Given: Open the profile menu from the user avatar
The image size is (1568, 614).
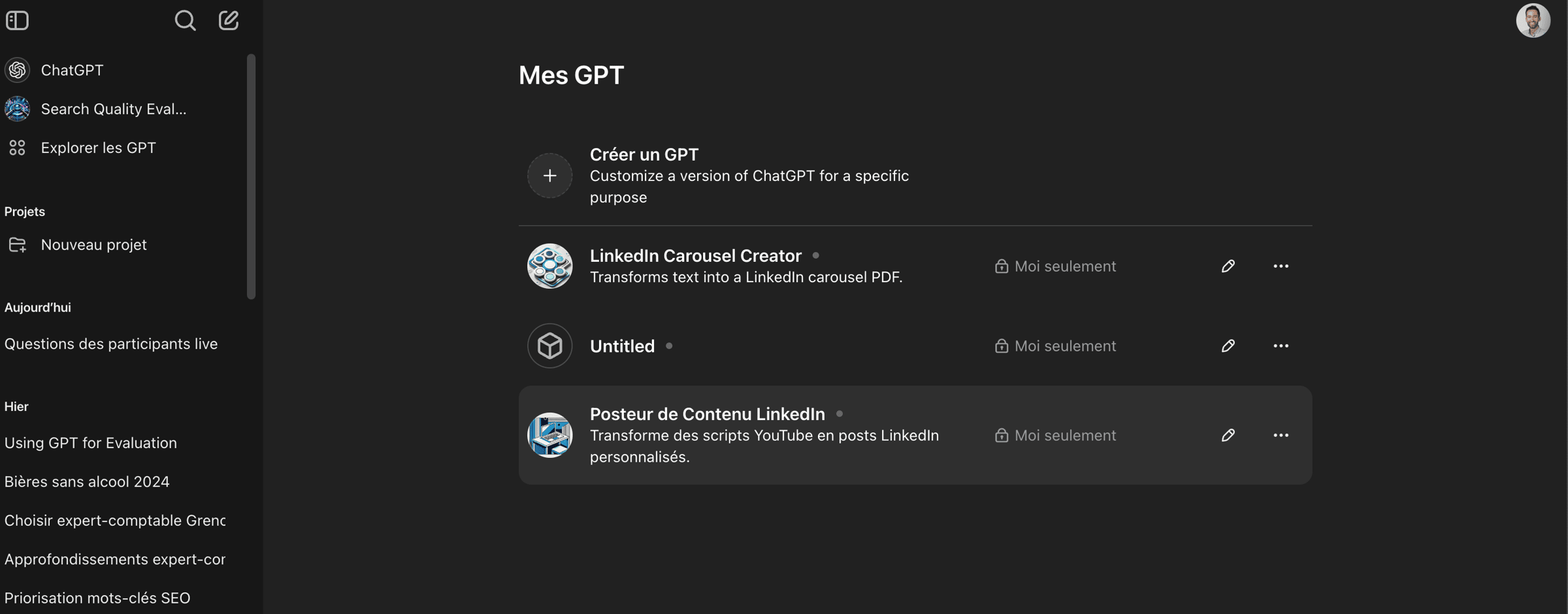Looking at the screenshot, I should click(1533, 20).
